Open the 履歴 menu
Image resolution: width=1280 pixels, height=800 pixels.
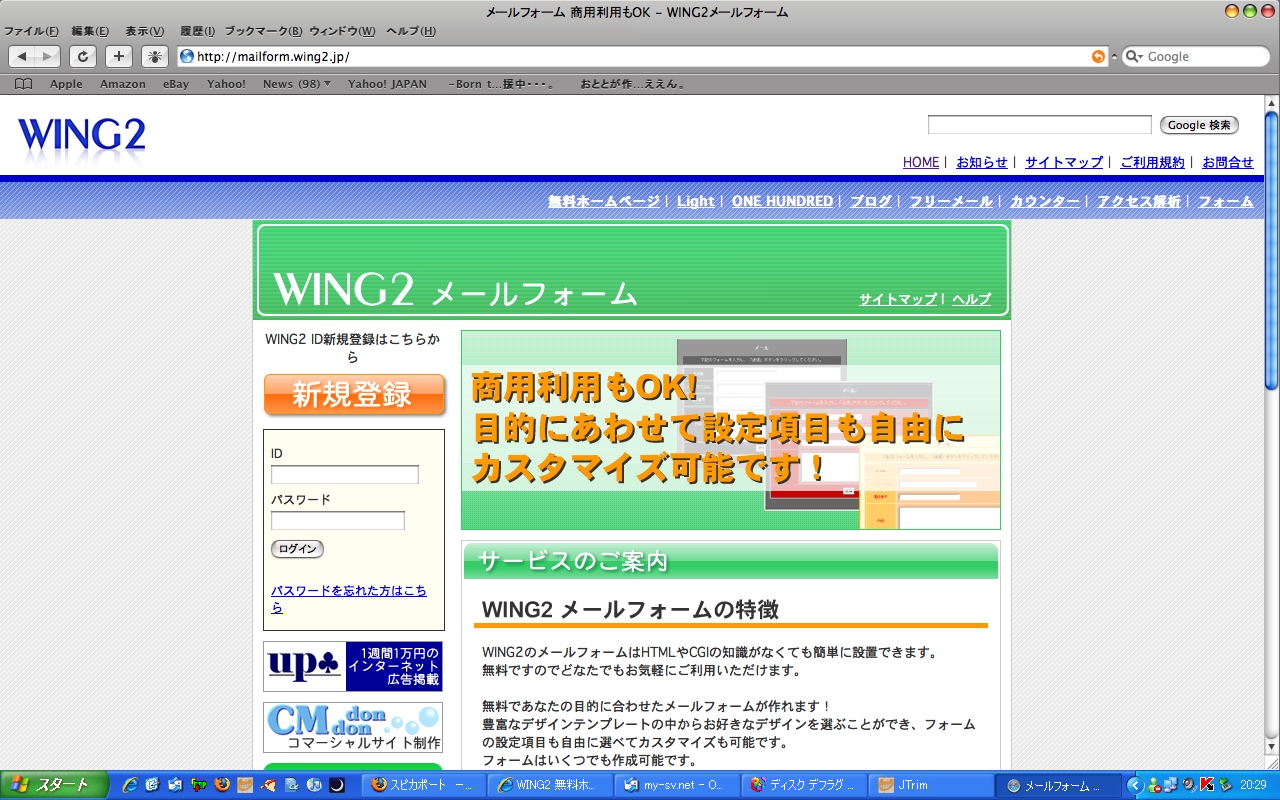click(x=197, y=31)
